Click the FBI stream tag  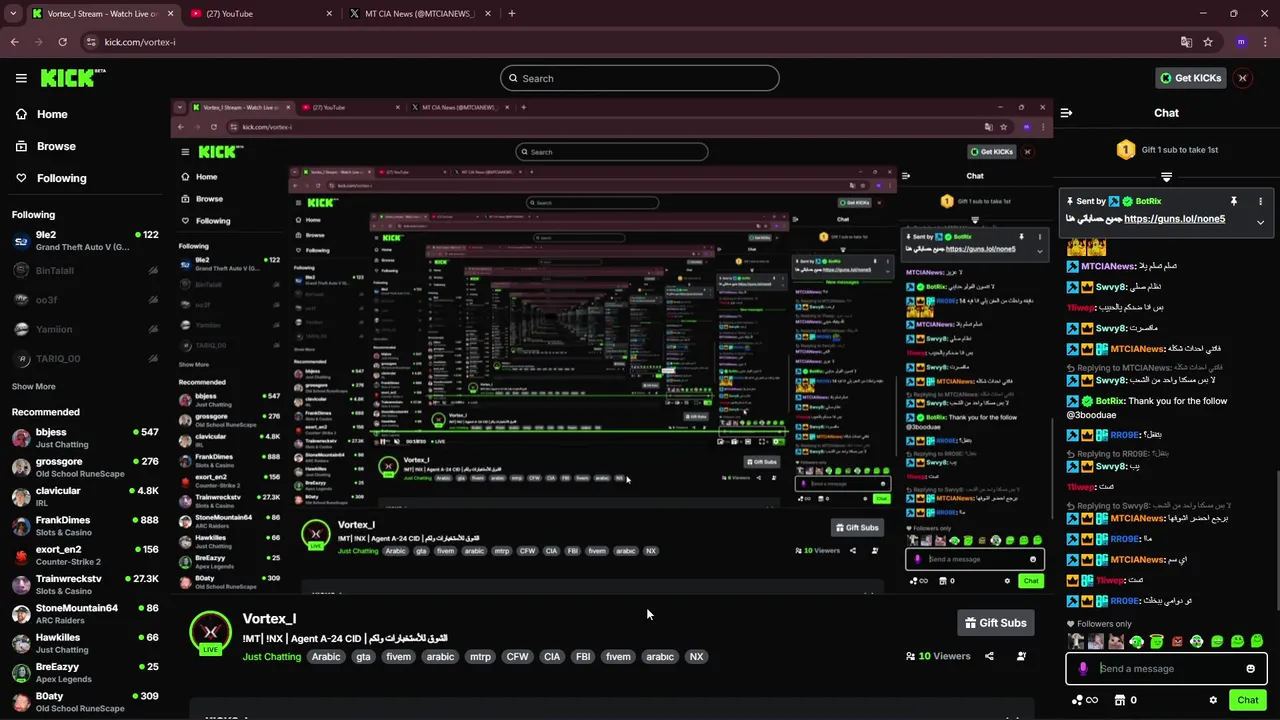click(x=583, y=657)
